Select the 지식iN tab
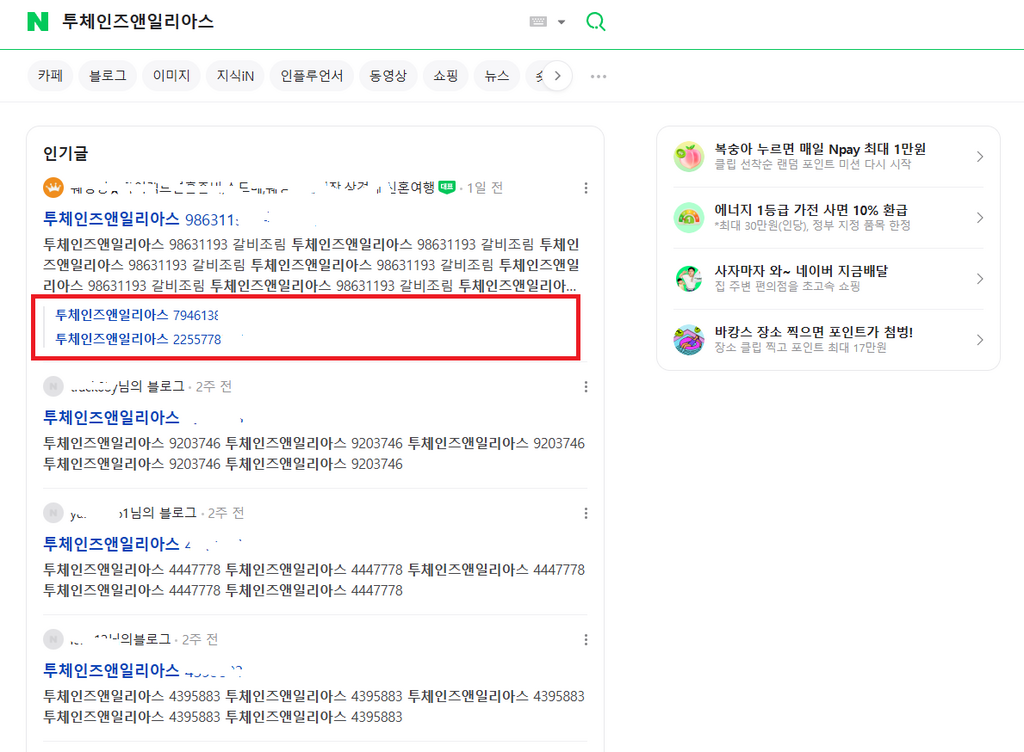This screenshot has width=1024, height=752. click(x=235, y=76)
